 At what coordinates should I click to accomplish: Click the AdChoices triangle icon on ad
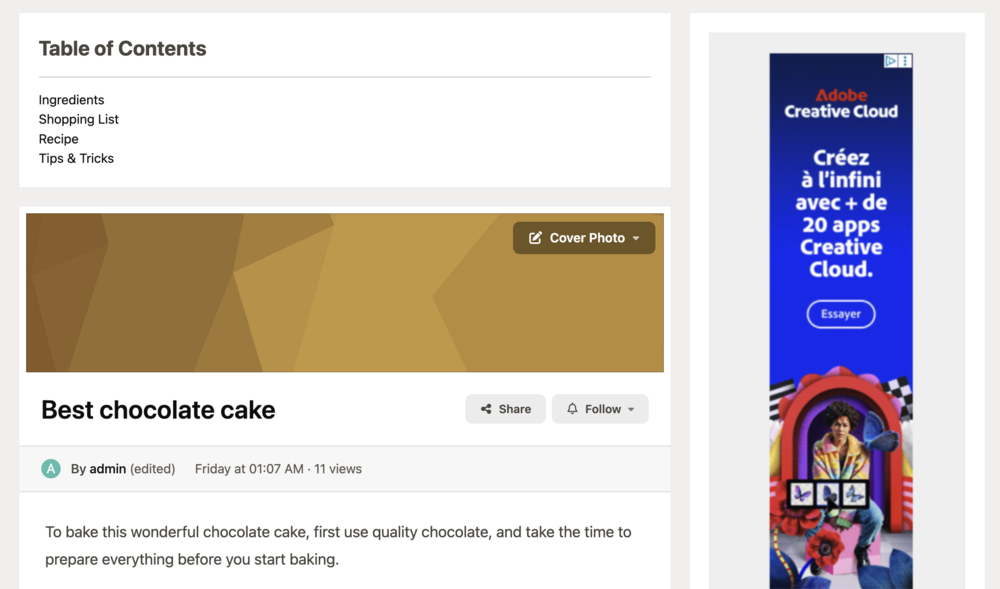pyautogui.click(x=890, y=61)
